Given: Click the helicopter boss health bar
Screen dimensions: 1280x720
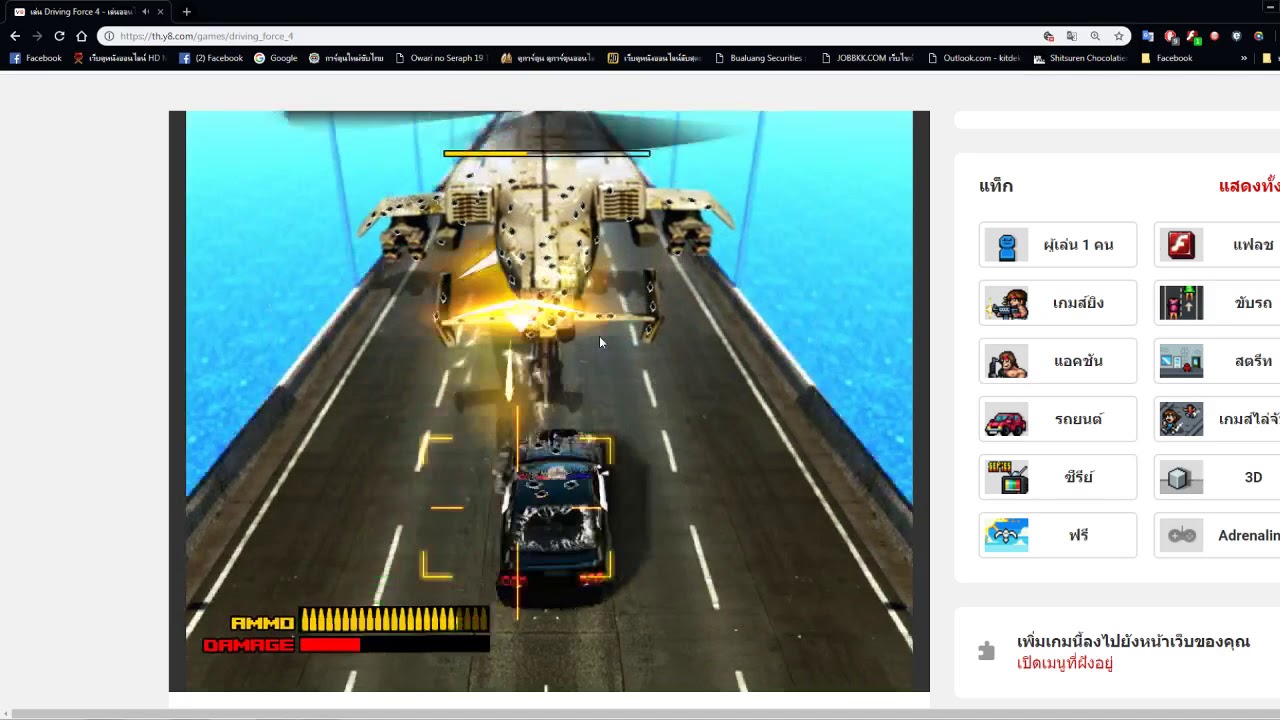Looking at the screenshot, I should (547, 153).
